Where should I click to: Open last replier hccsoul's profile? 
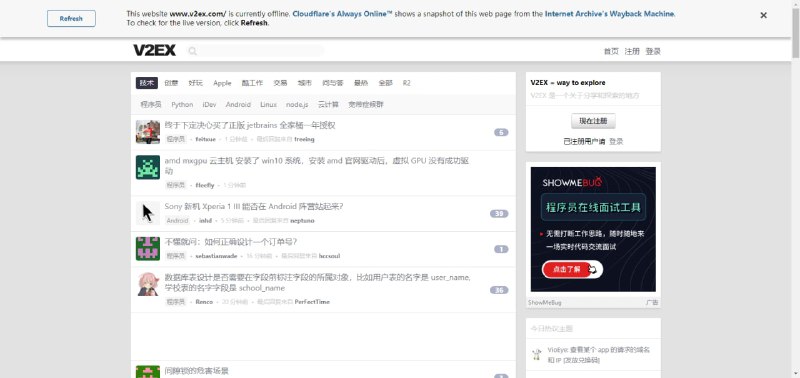(329, 256)
